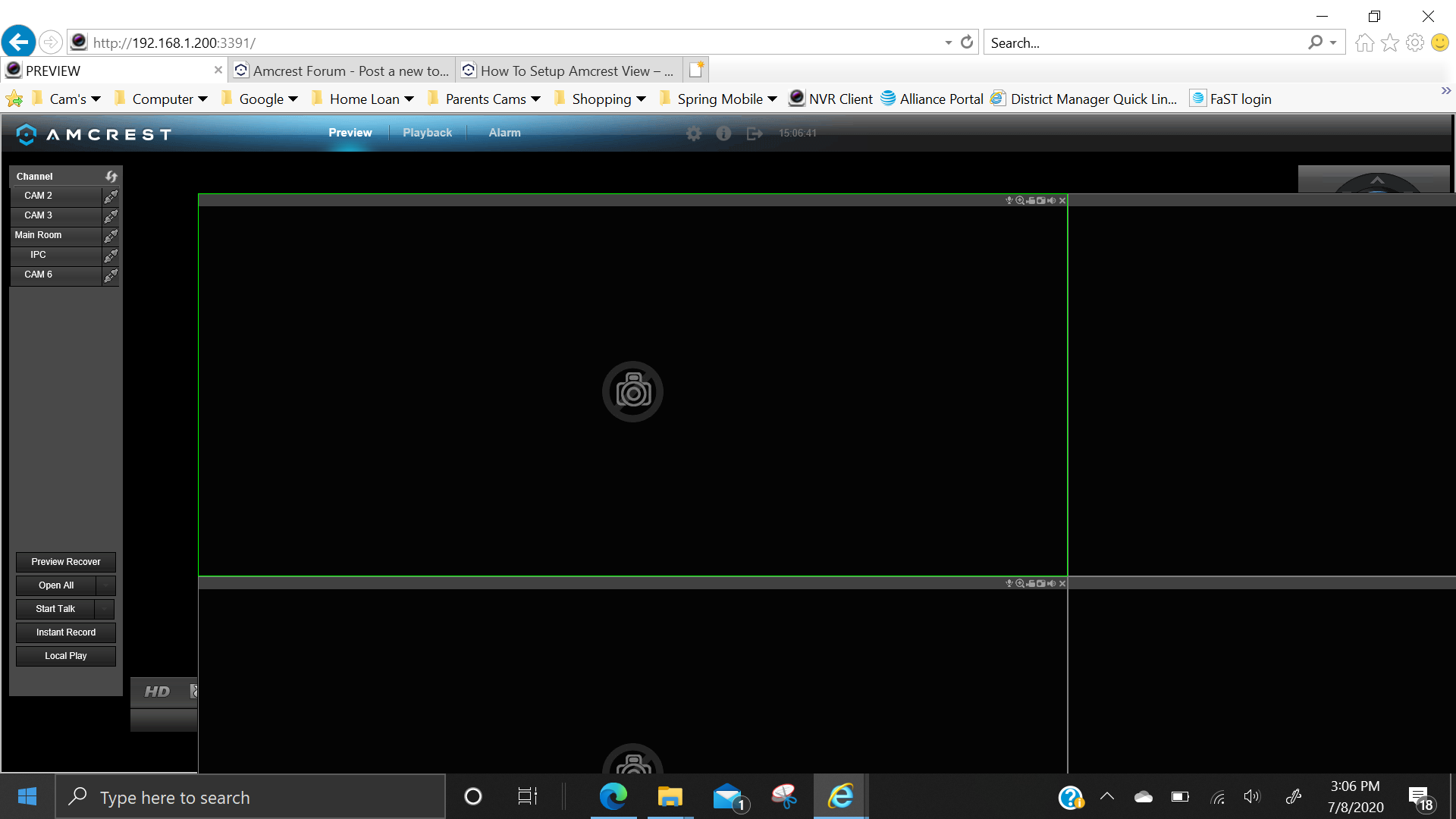Click the Open All button

56,585
